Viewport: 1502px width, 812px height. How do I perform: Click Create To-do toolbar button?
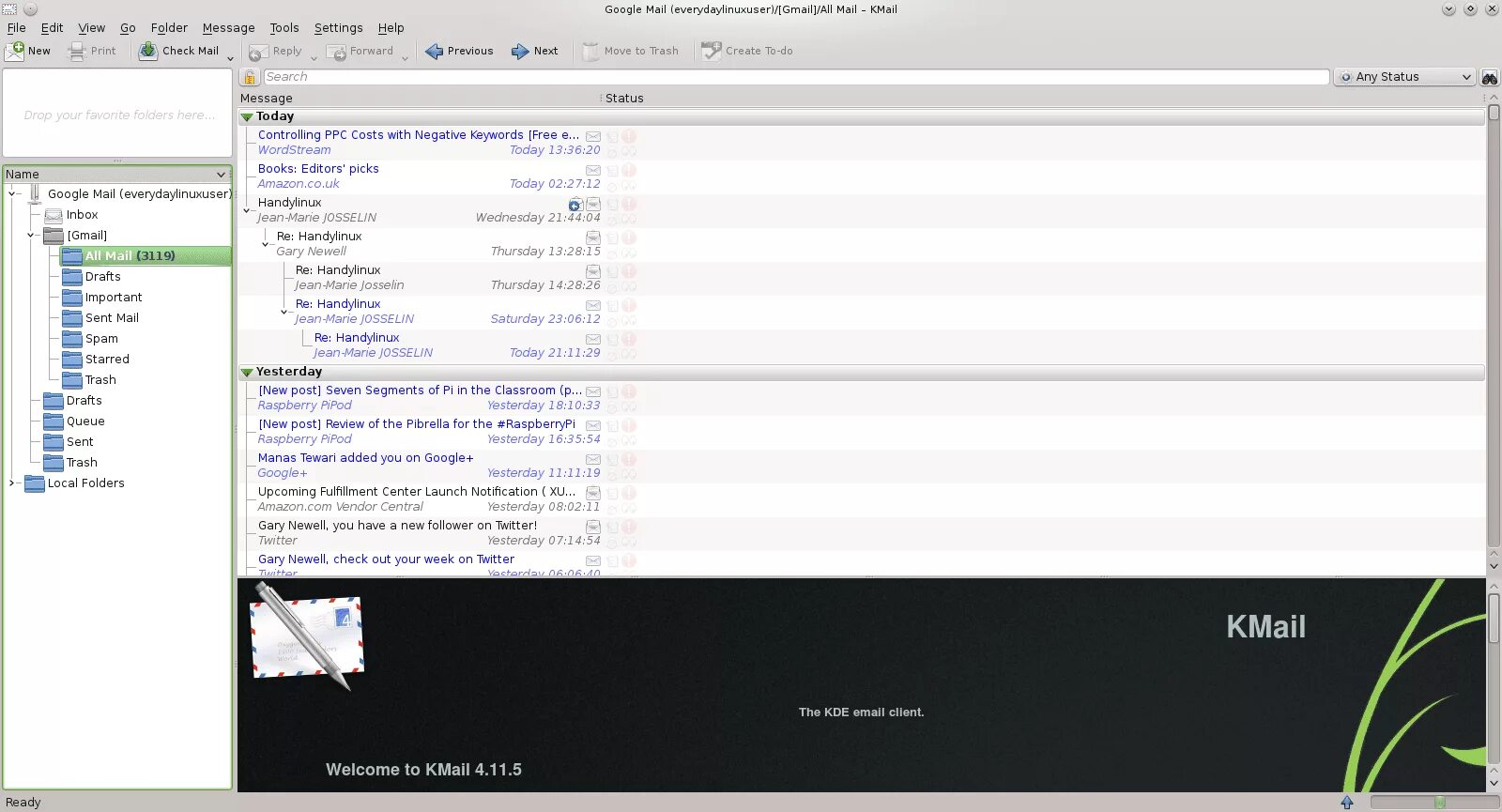[747, 51]
